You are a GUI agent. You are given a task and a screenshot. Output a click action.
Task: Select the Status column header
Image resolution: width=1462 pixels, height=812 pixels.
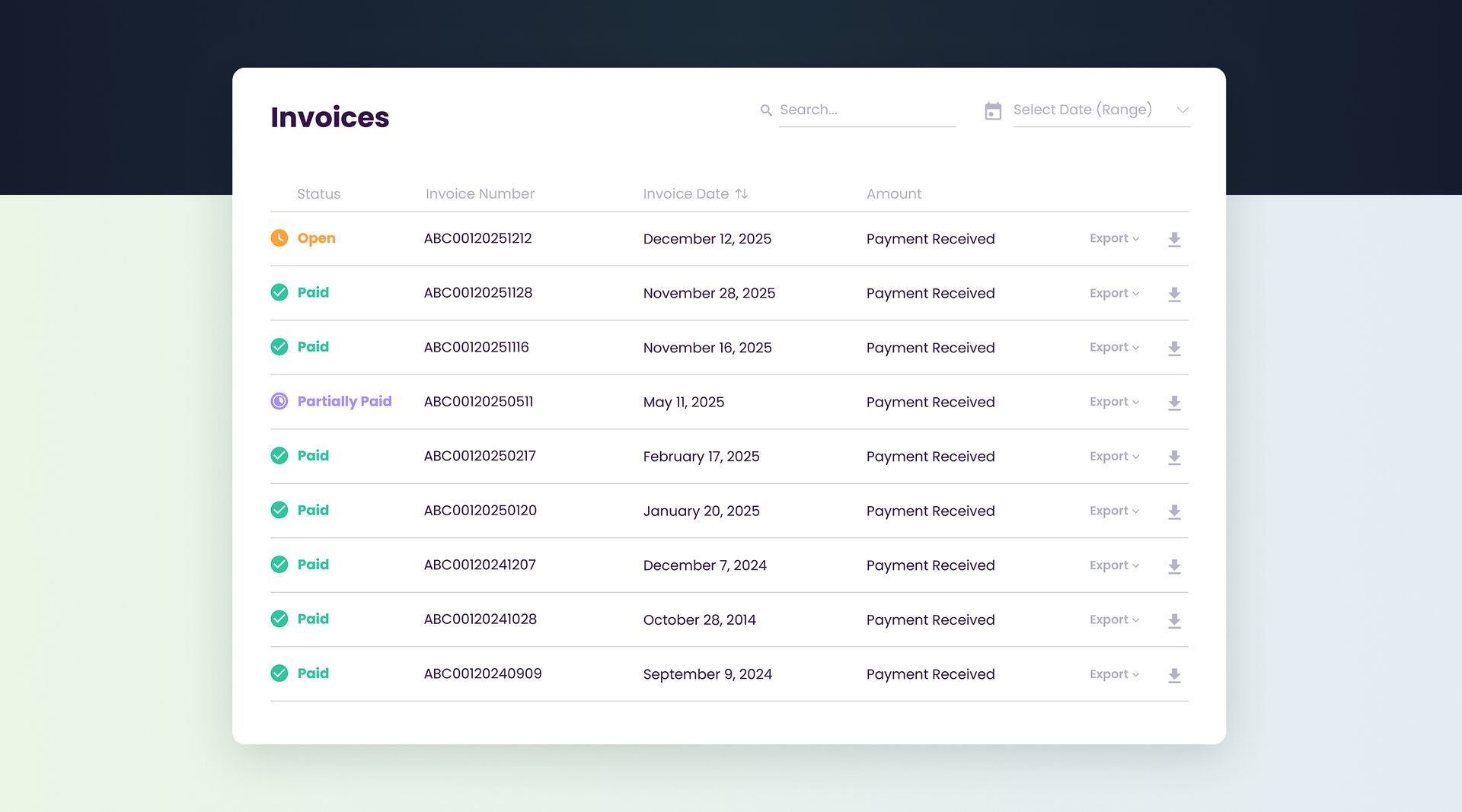coord(318,193)
